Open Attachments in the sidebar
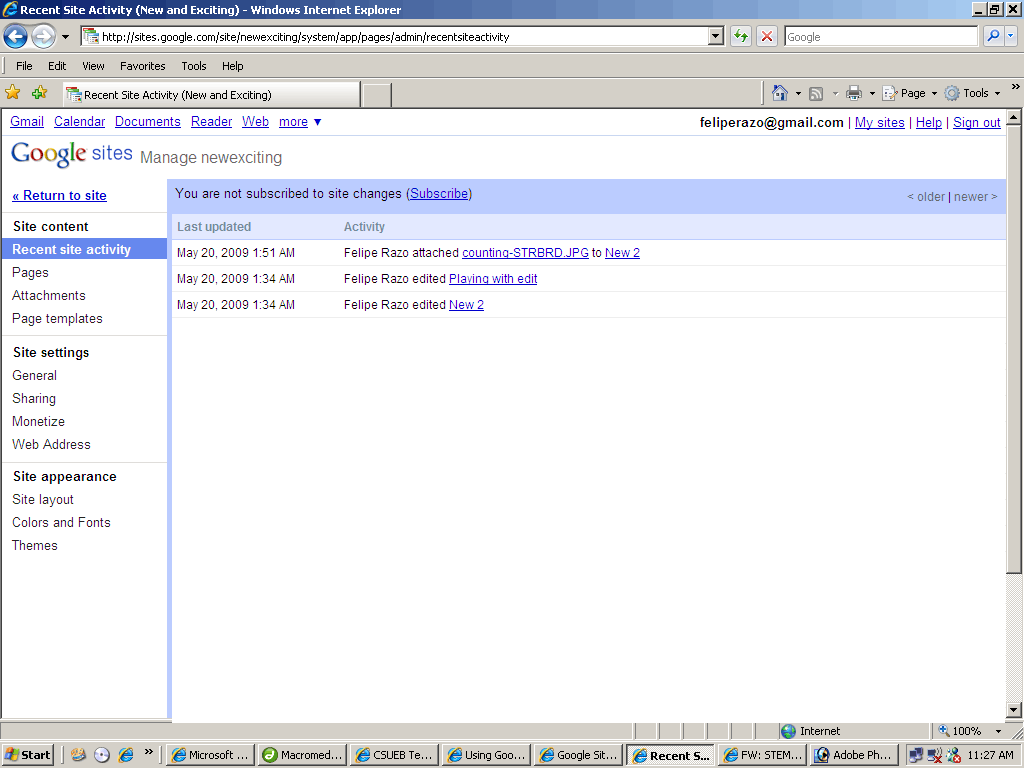This screenshot has width=1024, height=768. pos(48,295)
